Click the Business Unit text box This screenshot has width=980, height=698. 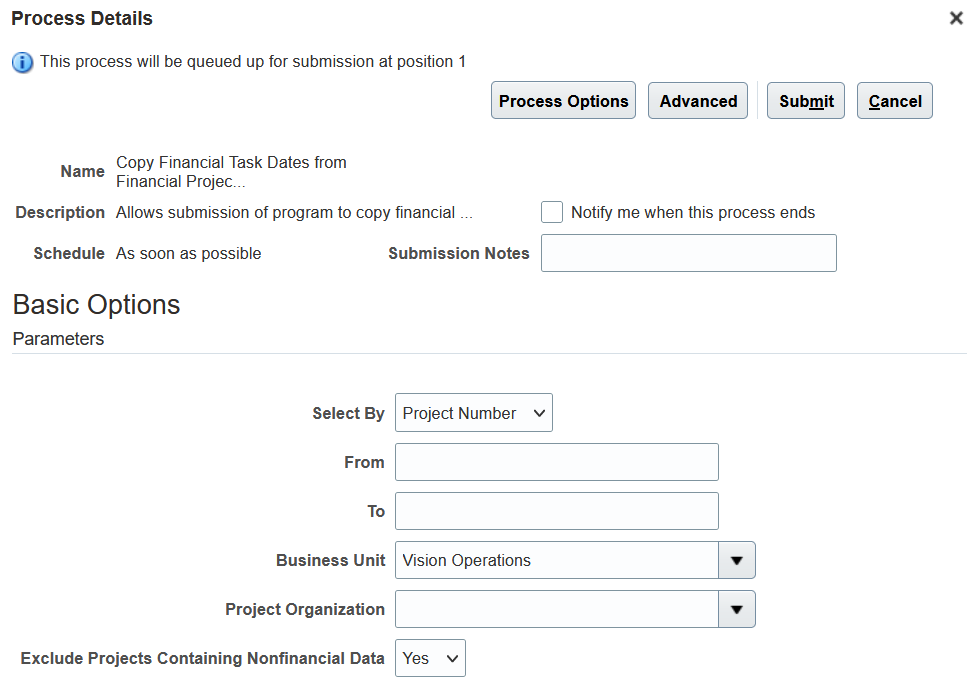(x=557, y=560)
